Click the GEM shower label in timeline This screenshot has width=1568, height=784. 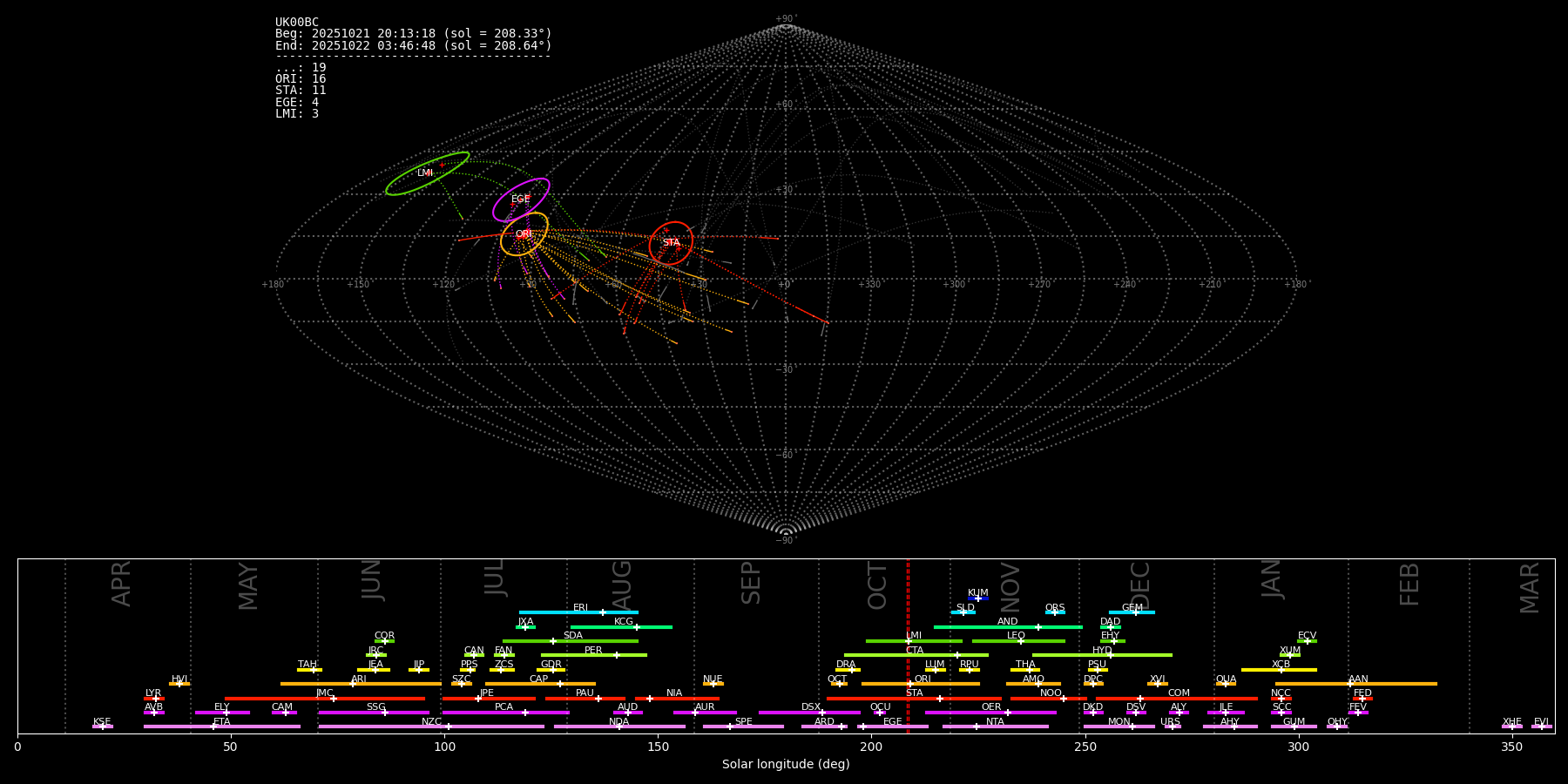point(1132,608)
